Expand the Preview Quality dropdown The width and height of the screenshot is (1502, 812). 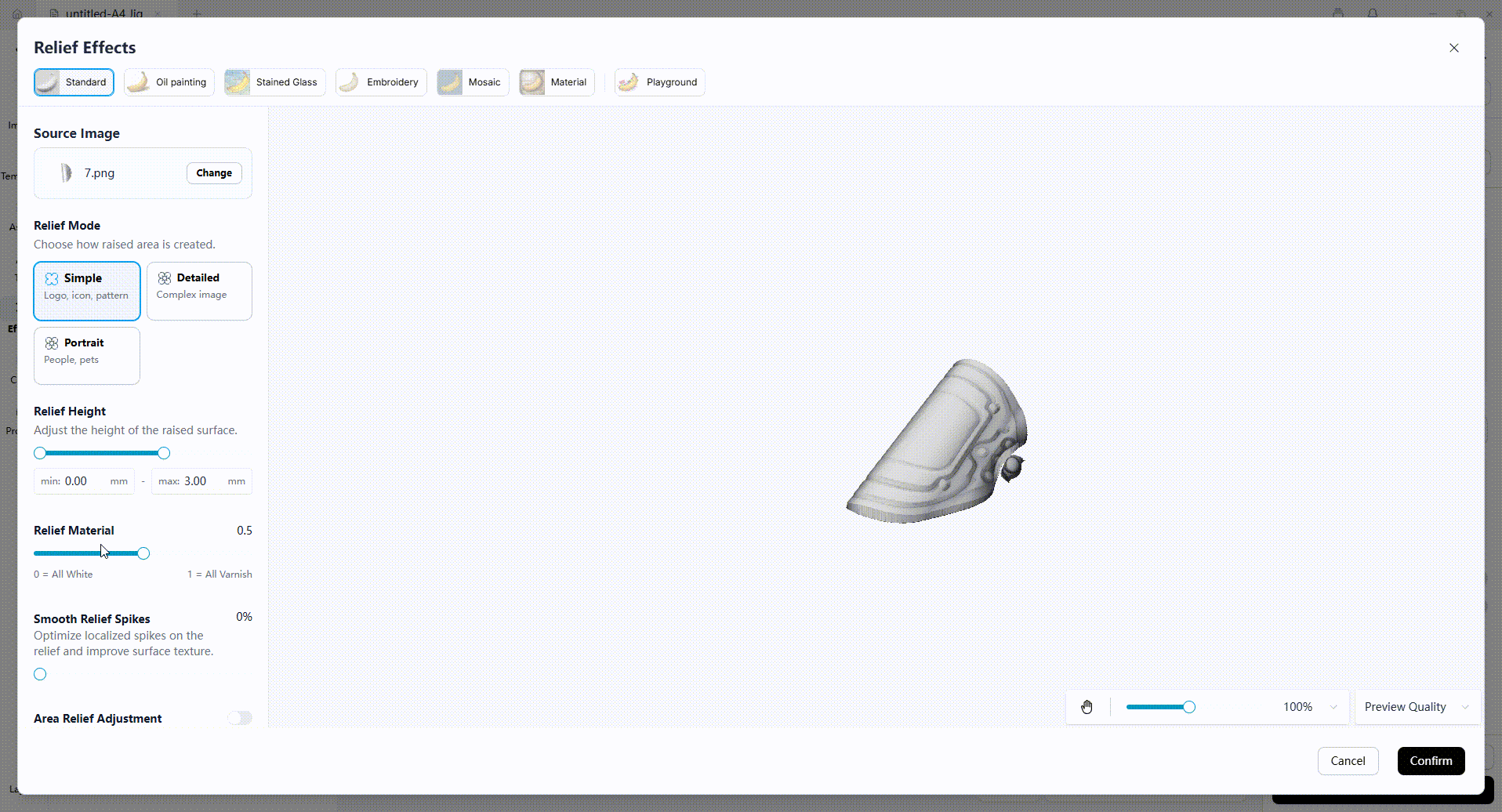pos(1417,707)
